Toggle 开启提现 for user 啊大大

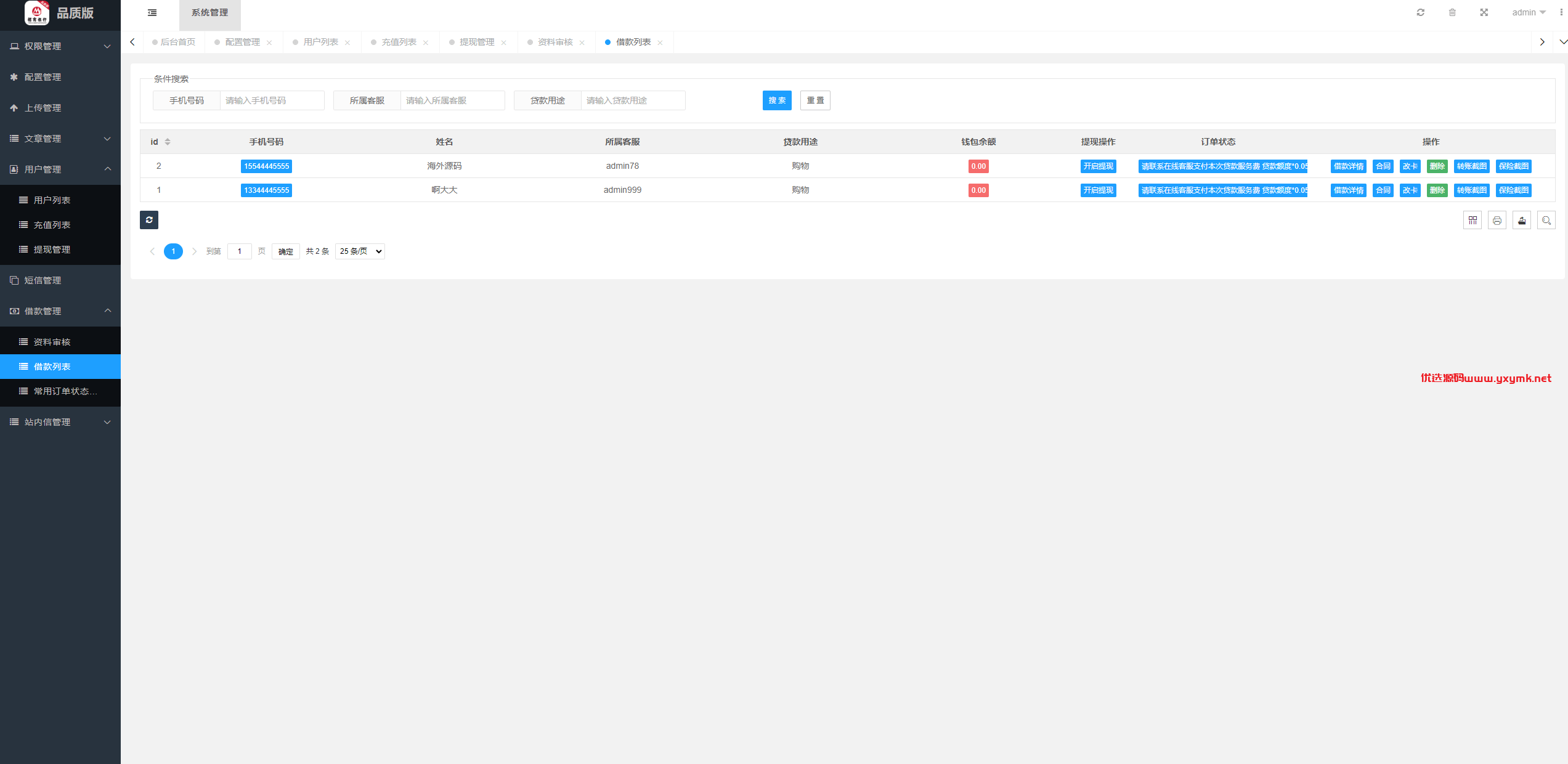click(x=1098, y=190)
